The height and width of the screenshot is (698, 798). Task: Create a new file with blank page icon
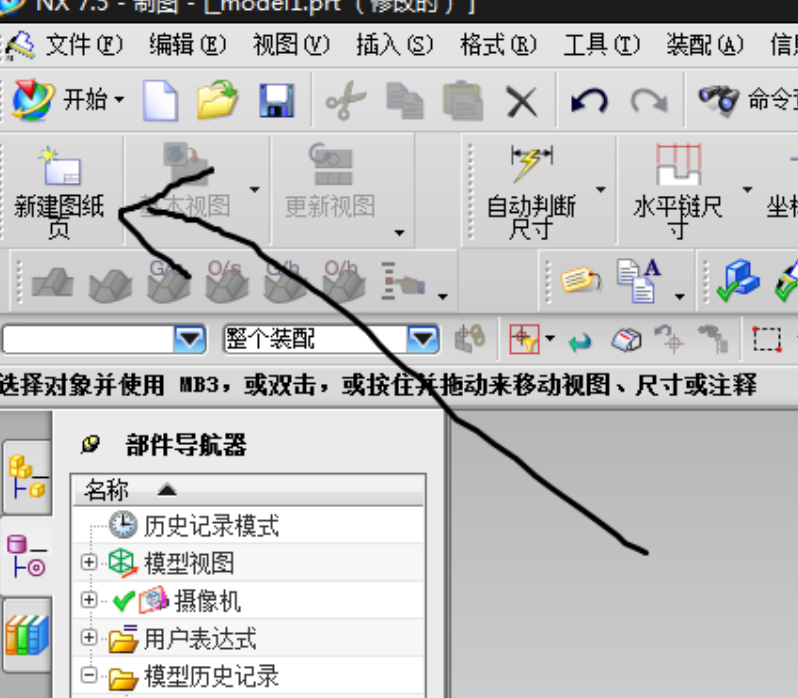tap(160, 100)
